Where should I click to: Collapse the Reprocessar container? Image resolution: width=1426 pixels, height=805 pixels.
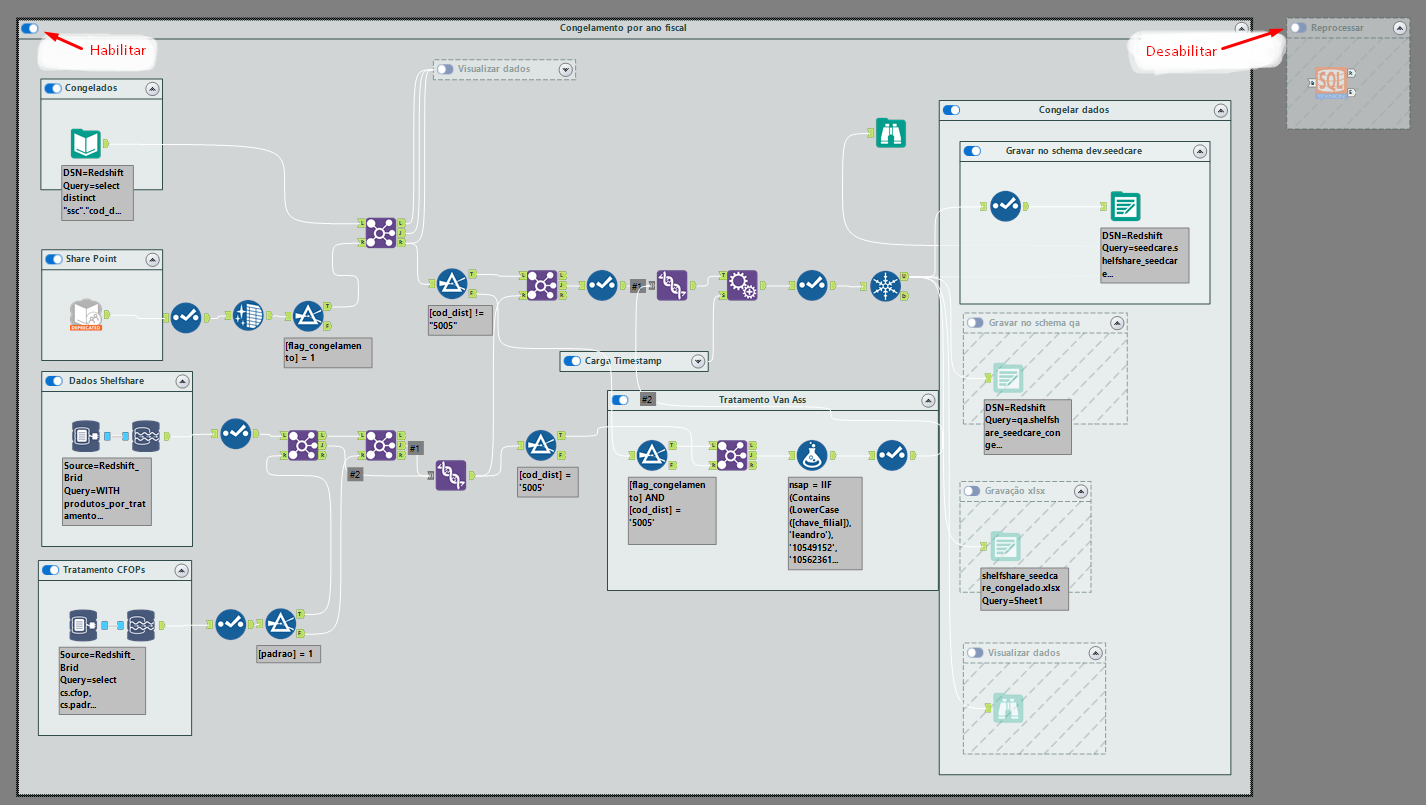click(x=1400, y=28)
